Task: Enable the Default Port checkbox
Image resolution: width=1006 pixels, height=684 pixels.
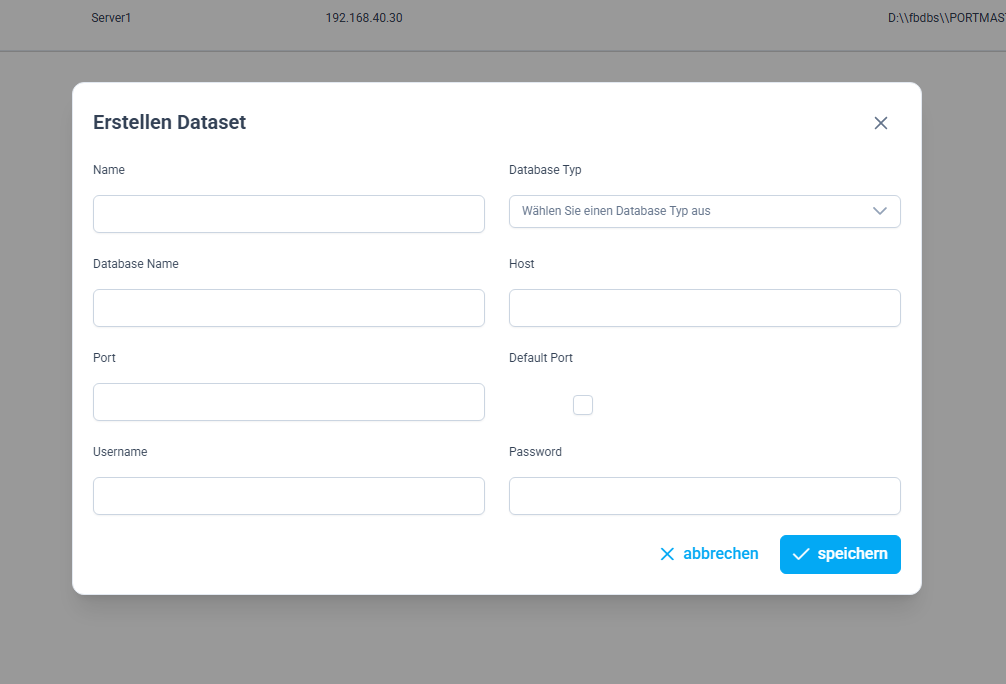Action: click(583, 405)
